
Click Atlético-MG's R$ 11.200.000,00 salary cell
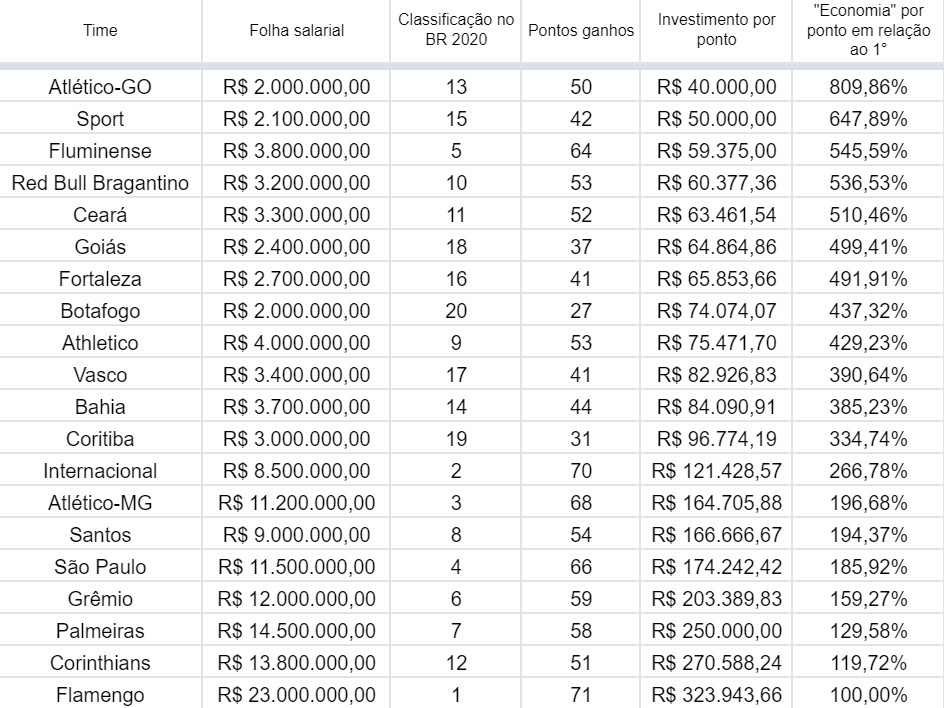(296, 503)
